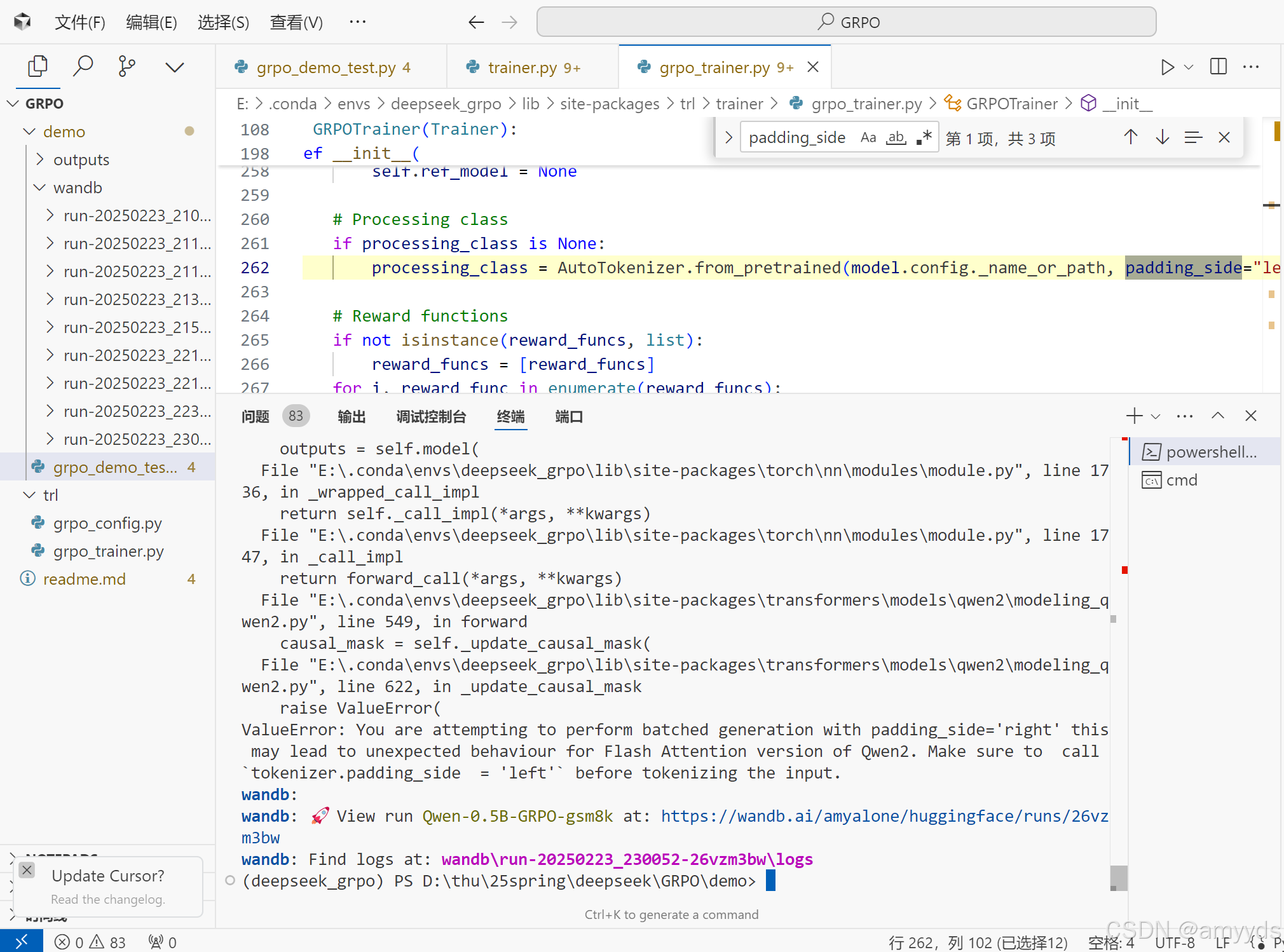Open the Explorer files icon
This screenshot has width=1284, height=952.
point(38,66)
